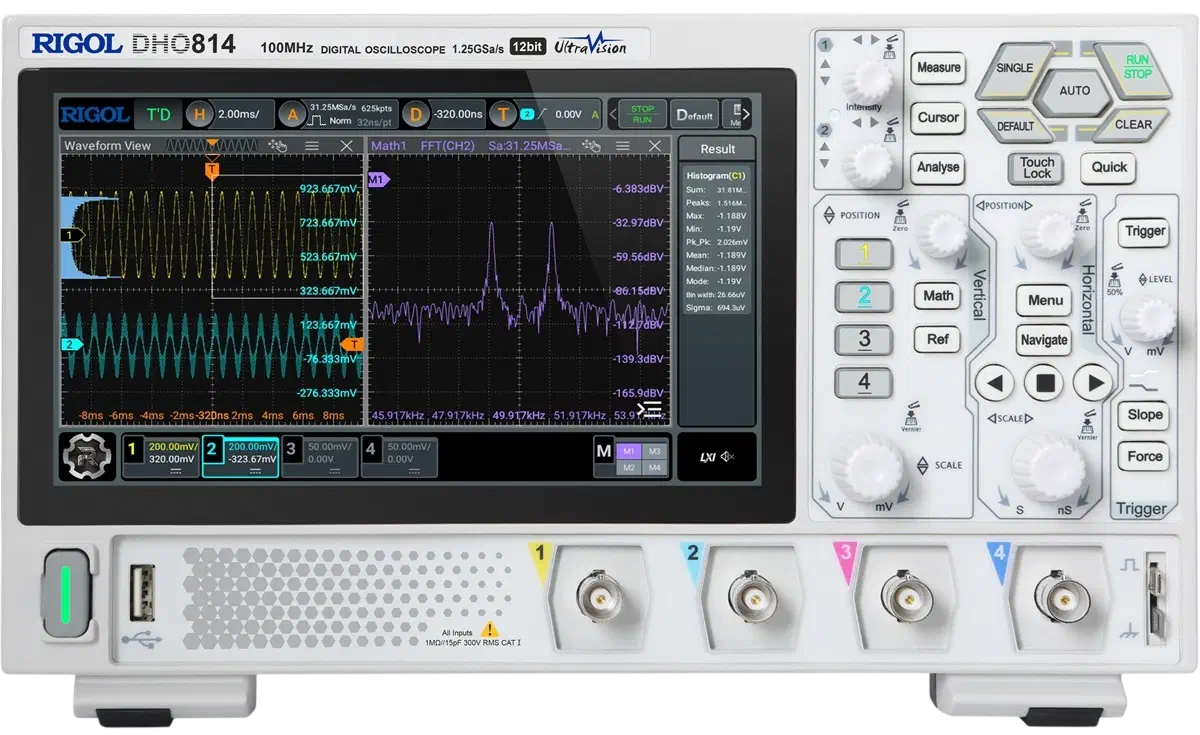Tap the M math label on screen
1200x735 pixels.
point(603,452)
